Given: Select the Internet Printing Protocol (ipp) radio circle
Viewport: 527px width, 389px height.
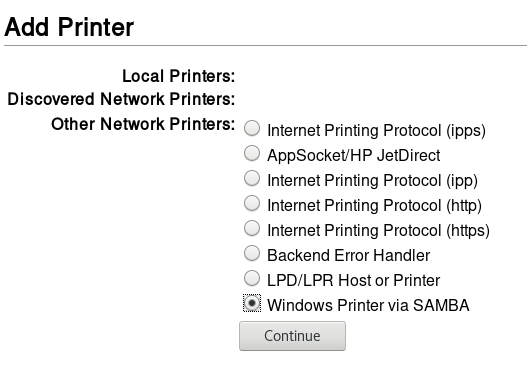Looking at the screenshot, I should click(252, 179).
